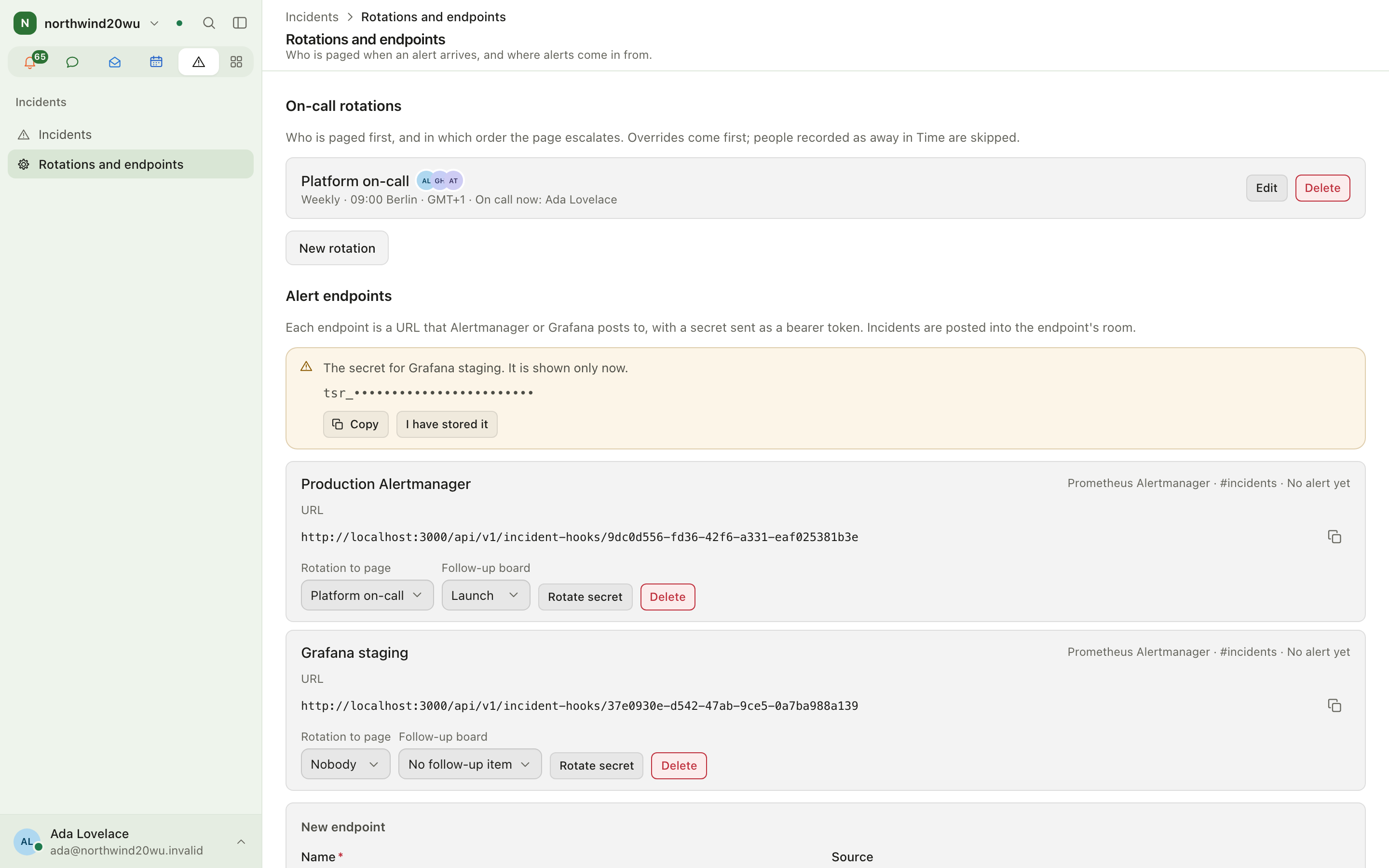Create a New rotation
The width and height of the screenshot is (1389, 868).
point(337,248)
